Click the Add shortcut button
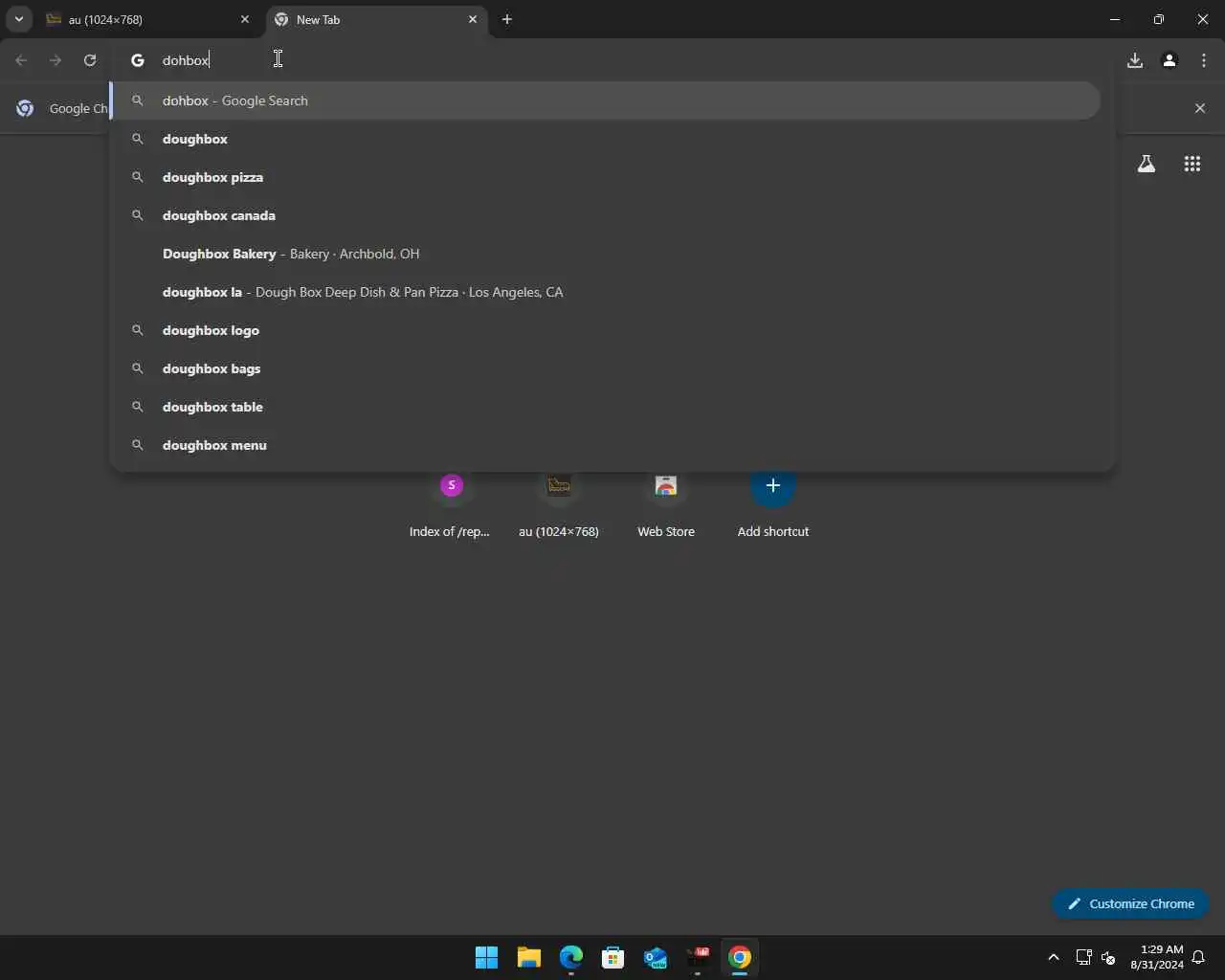This screenshot has width=1225, height=980. 773,507
